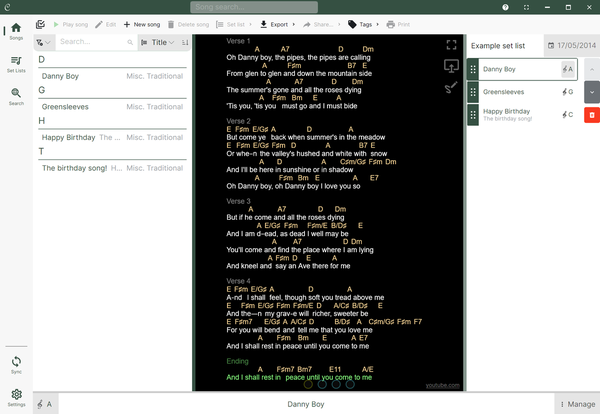Open the Manage menu
Screen dimensions: 600x414
[577, 404]
